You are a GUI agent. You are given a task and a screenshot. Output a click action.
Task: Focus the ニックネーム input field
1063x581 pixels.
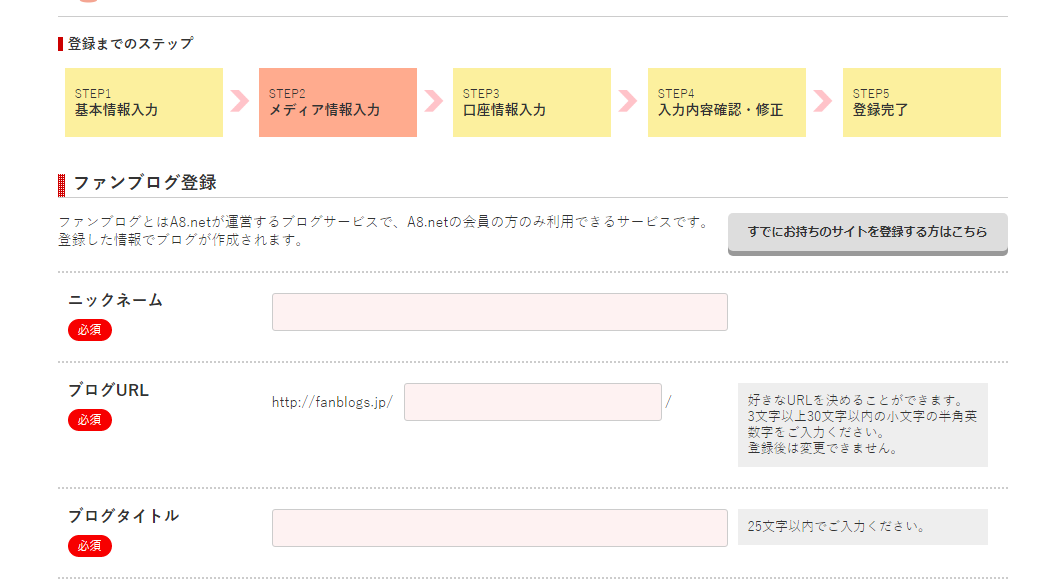tap(500, 312)
